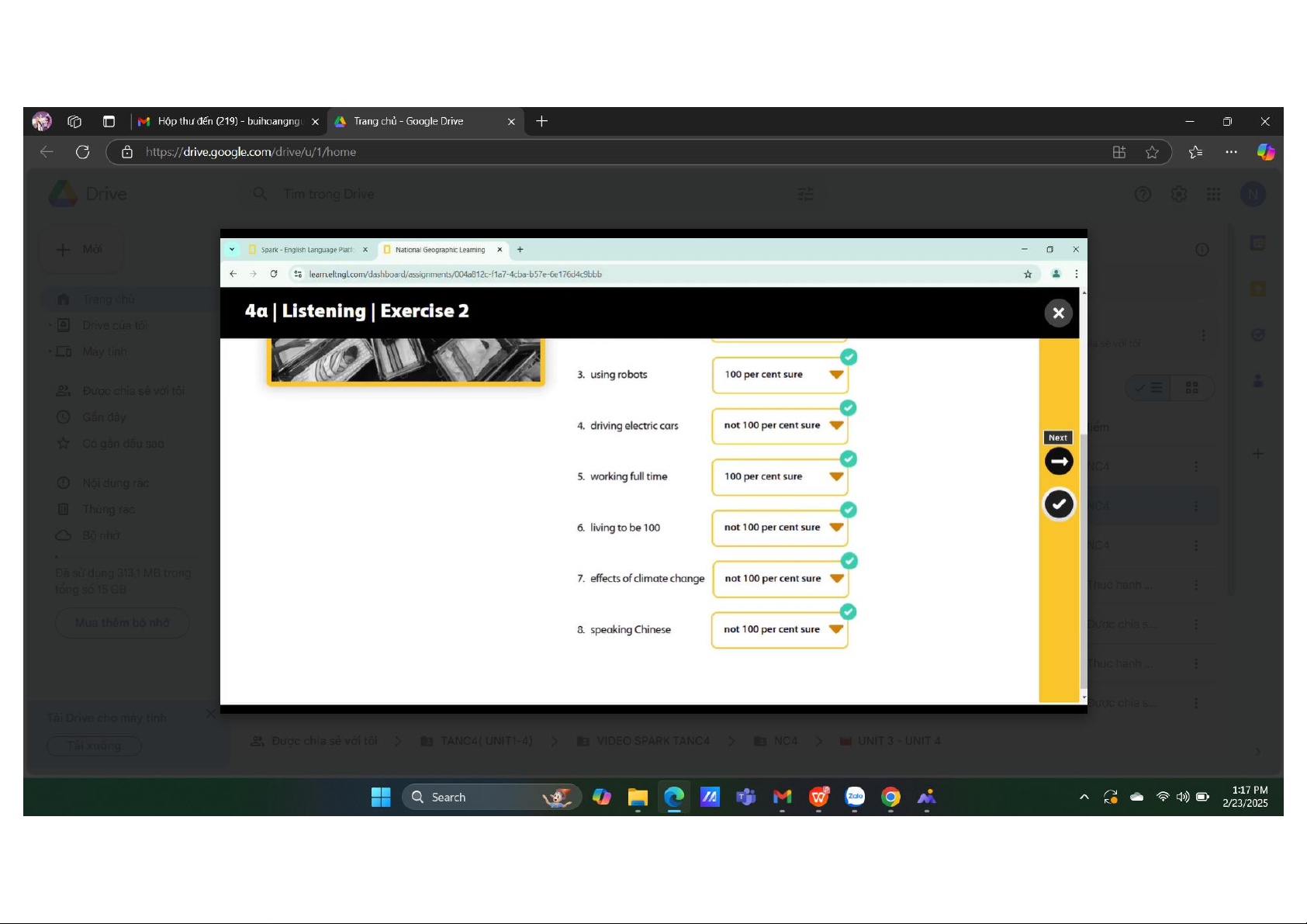Click the Edge Copilot sidebar icon
The image size is (1307, 924).
[x=1265, y=152]
